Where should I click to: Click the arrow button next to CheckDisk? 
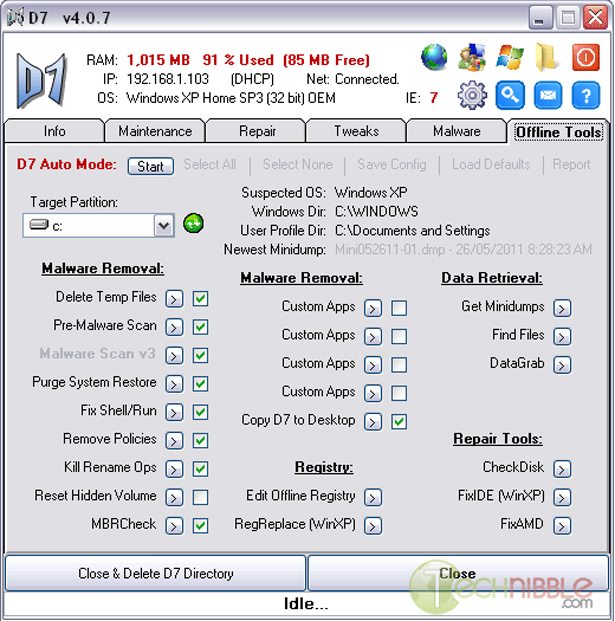tap(562, 468)
